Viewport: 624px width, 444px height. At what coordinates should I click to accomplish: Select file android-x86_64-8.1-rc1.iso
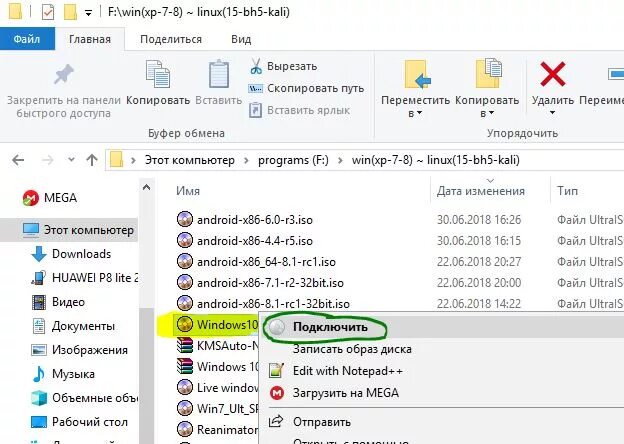[266, 262]
